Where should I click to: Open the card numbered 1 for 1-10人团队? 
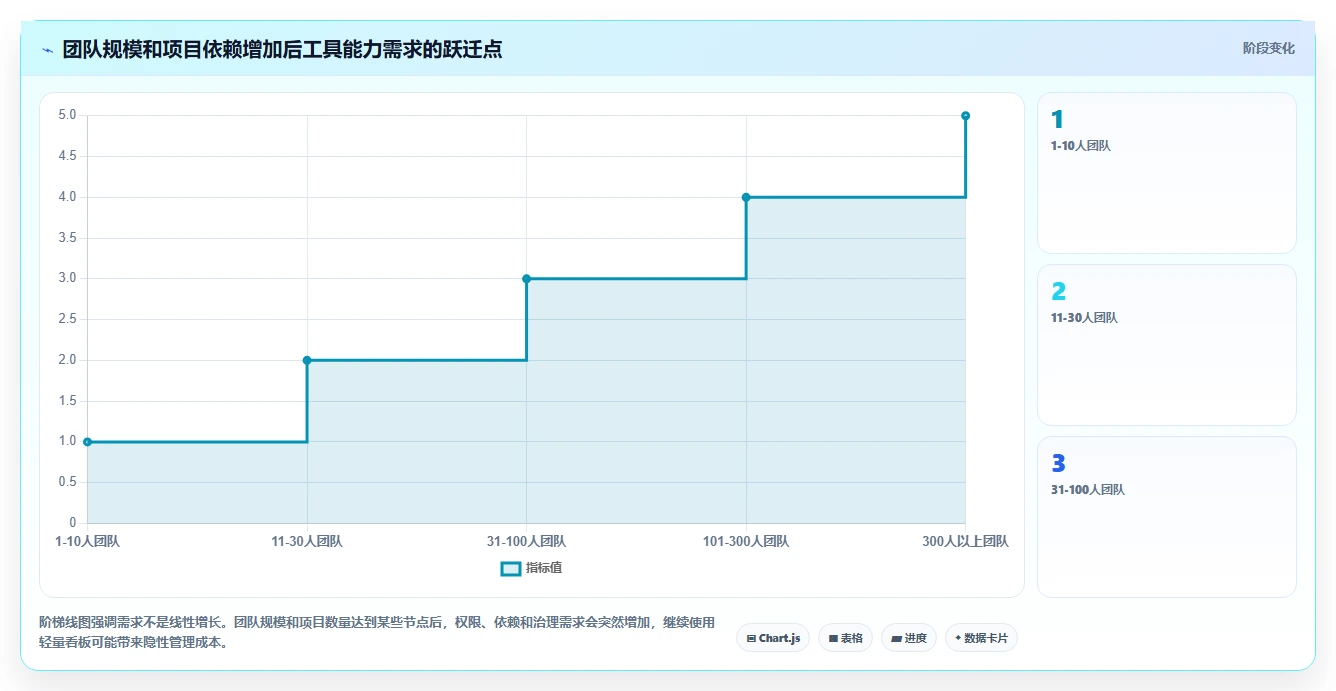click(x=1166, y=173)
